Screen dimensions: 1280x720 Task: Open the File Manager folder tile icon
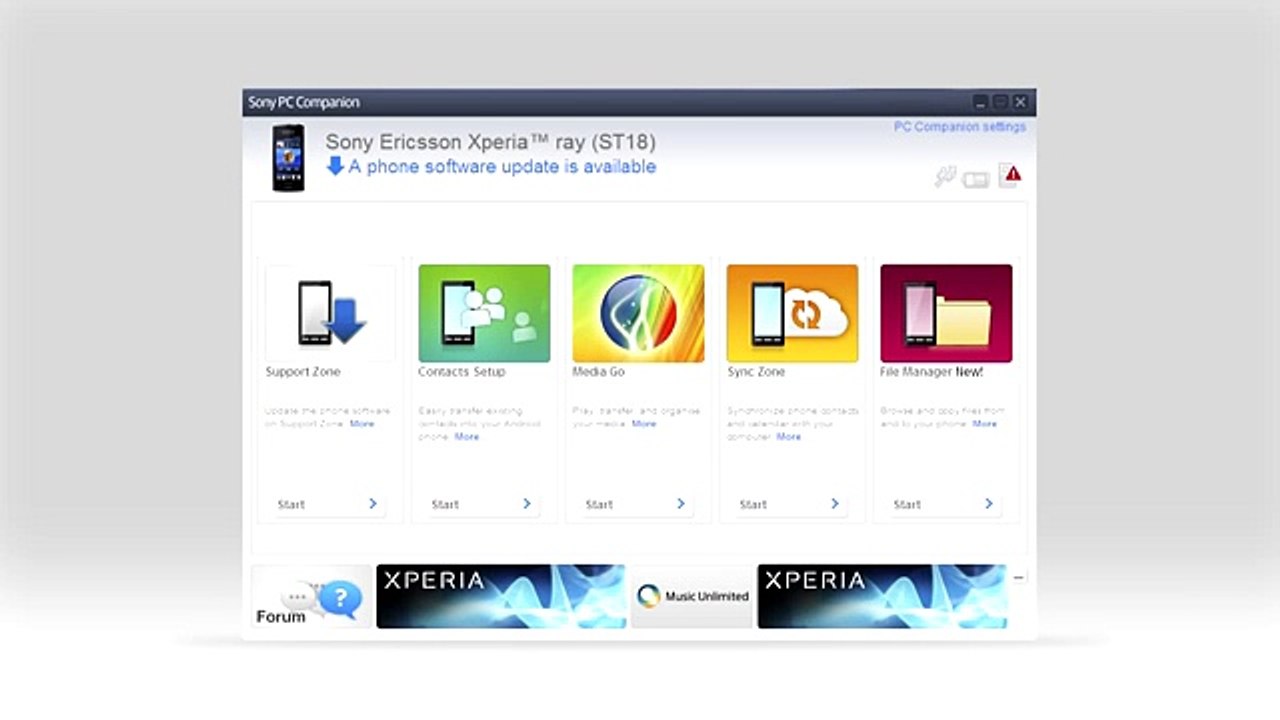(x=946, y=313)
